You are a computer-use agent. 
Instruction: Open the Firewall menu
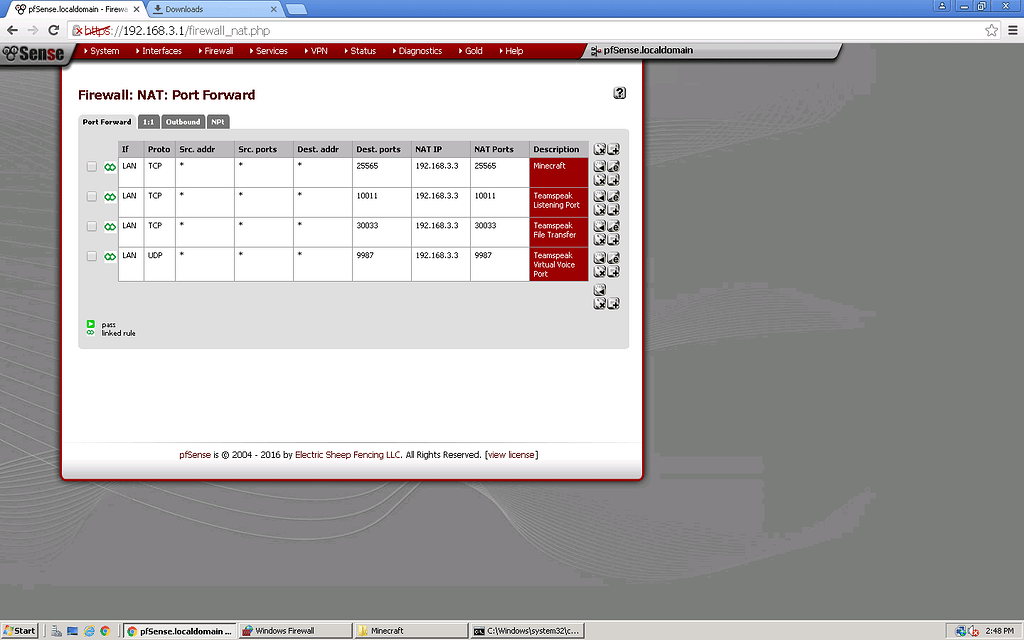pos(215,50)
